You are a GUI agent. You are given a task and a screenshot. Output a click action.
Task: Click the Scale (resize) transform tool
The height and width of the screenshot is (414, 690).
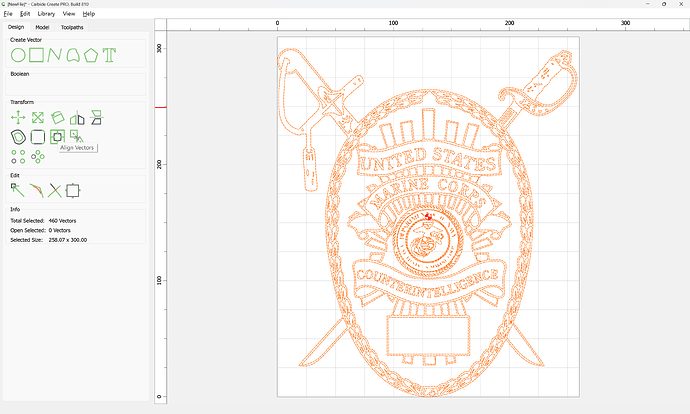[x=38, y=117]
